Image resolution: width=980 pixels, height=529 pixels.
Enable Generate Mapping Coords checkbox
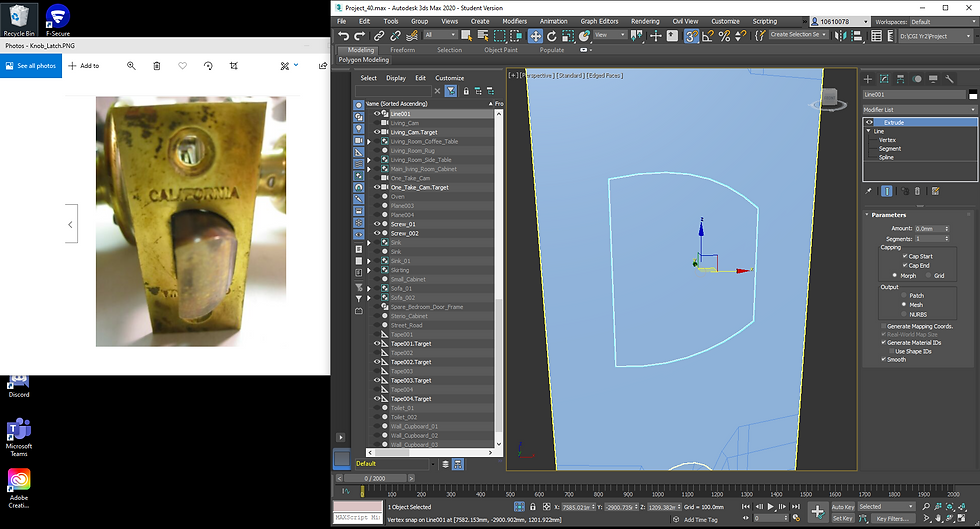coord(883,326)
